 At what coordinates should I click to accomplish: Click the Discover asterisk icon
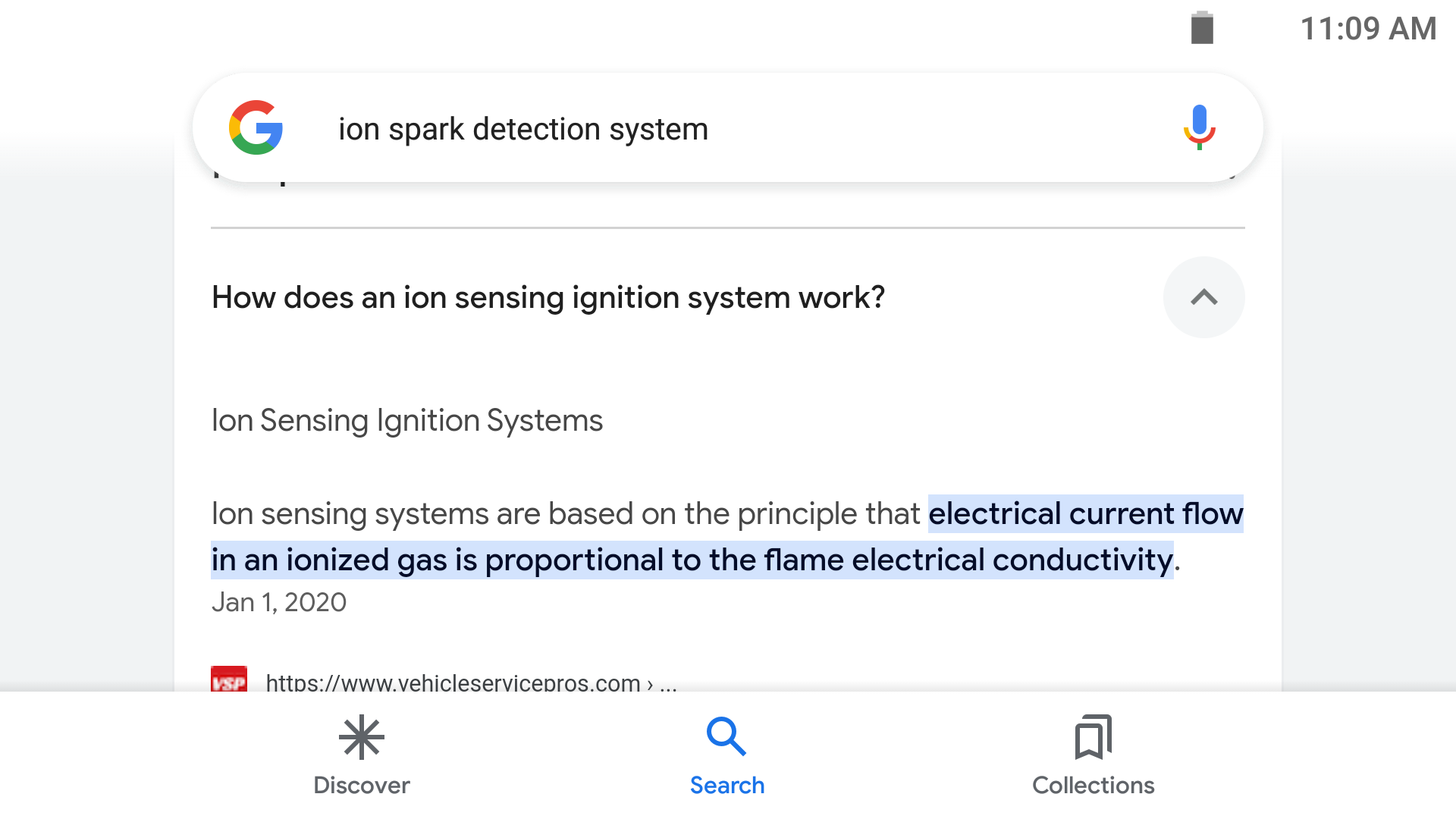coord(362,737)
